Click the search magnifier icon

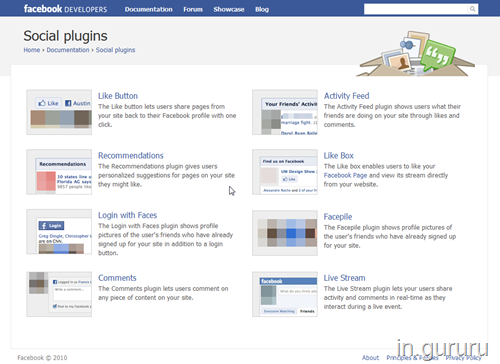tap(473, 9)
